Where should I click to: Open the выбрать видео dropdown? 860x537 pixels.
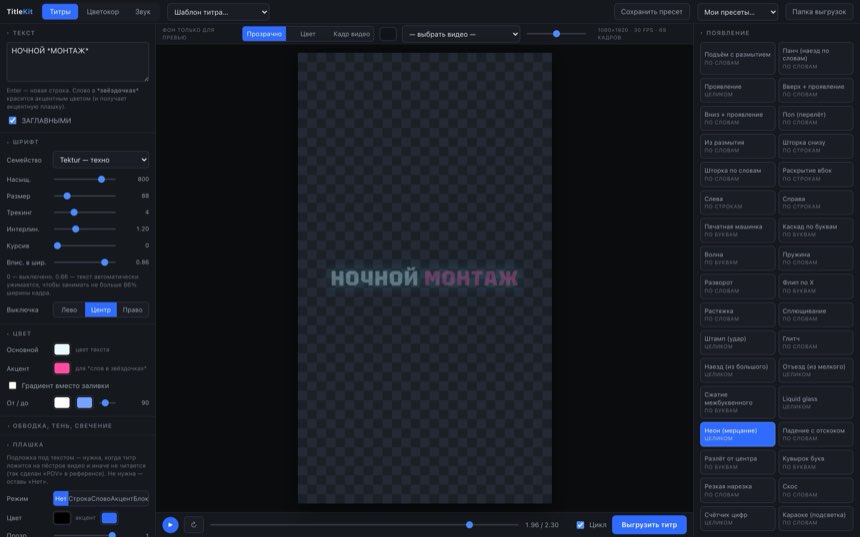[461, 34]
